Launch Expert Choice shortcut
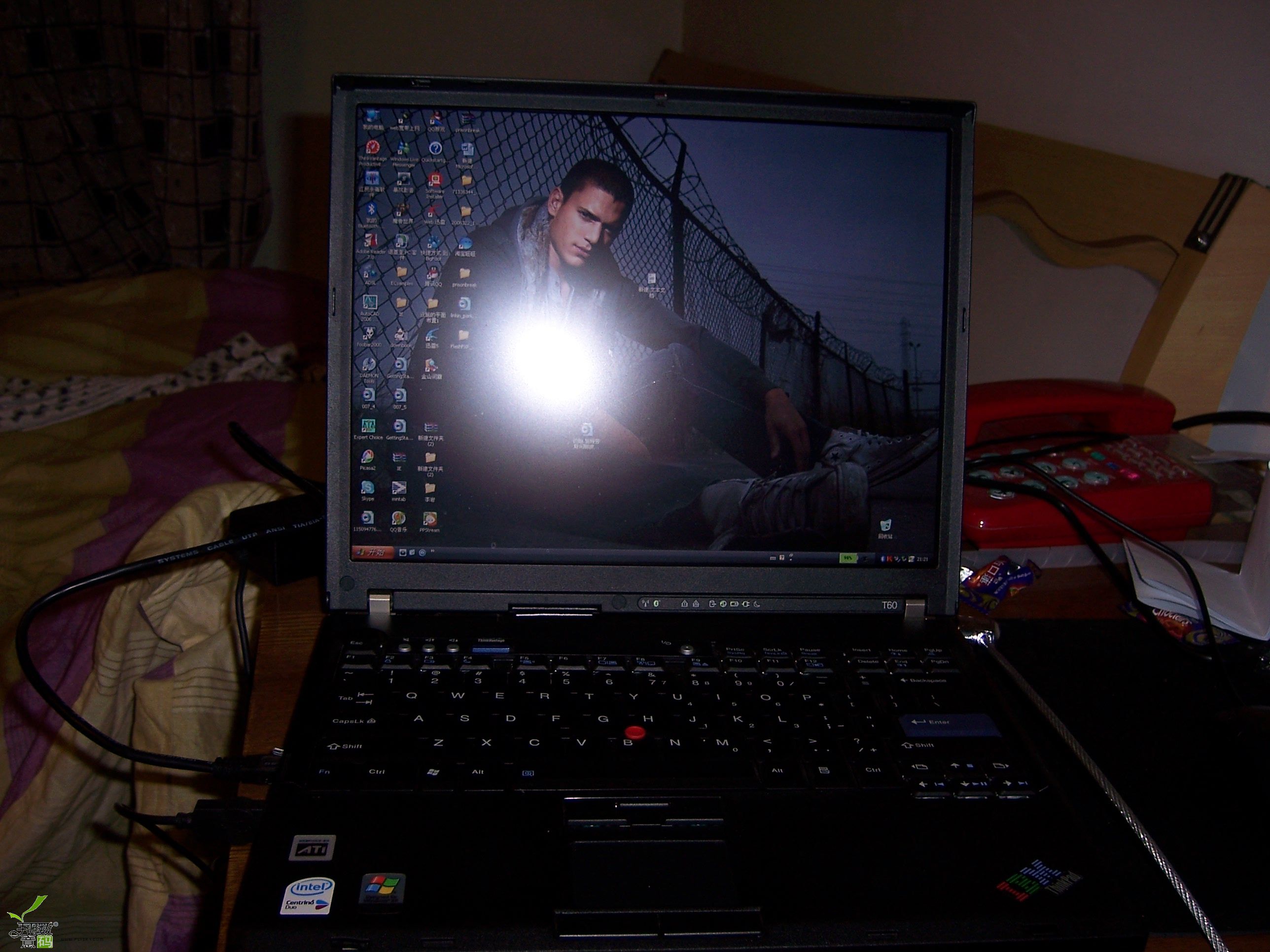Viewport: 1270px width, 952px height. click(368, 429)
